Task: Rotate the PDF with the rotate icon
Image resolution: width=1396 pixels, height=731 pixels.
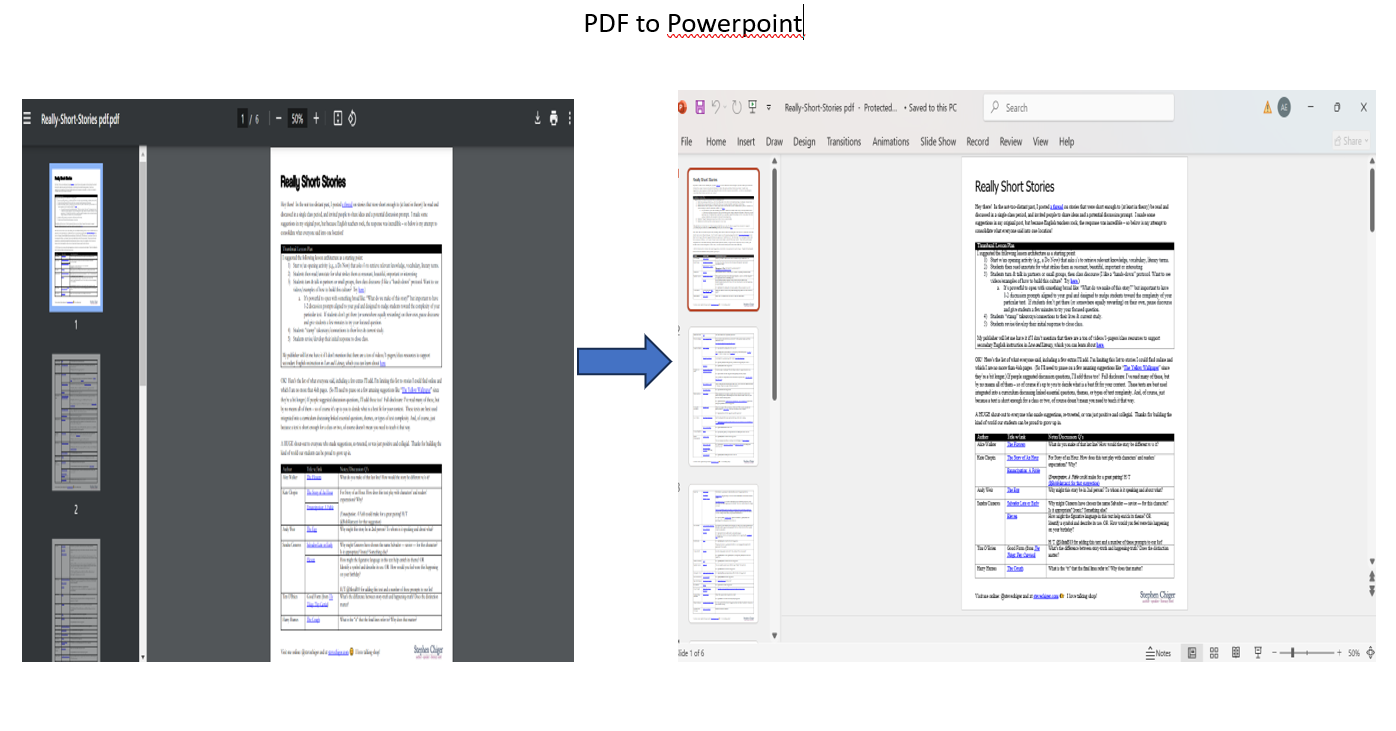Action: pos(353,119)
